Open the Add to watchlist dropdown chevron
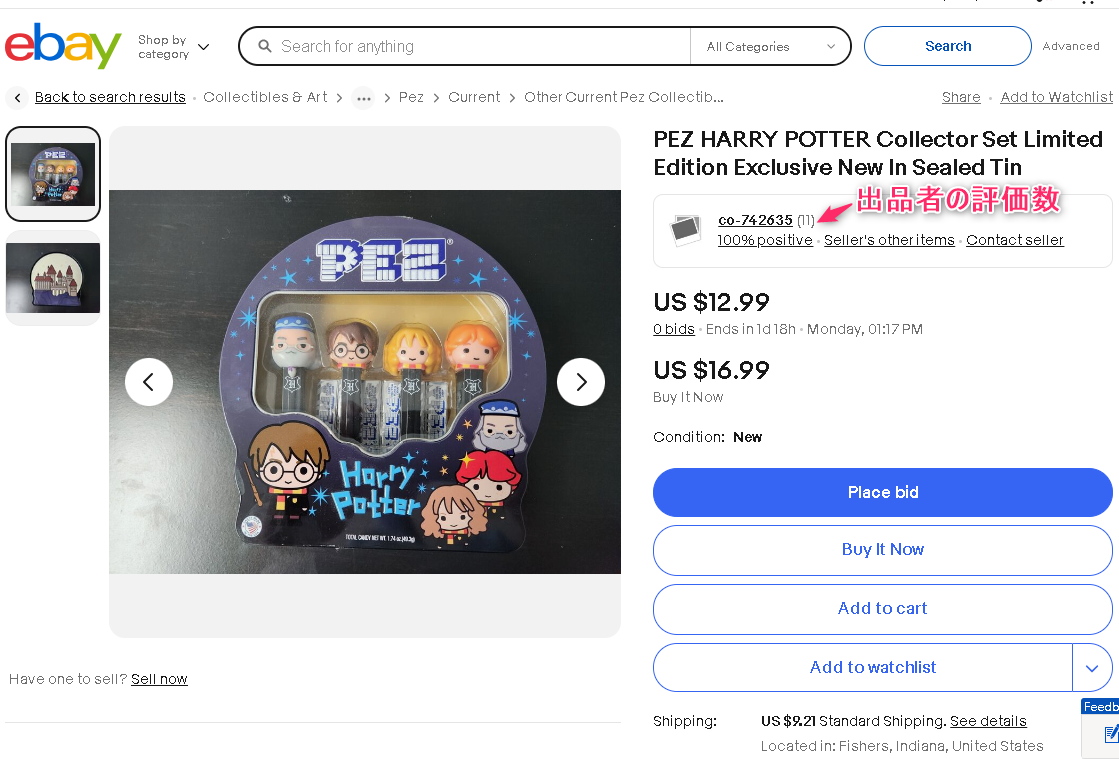The height and width of the screenshot is (759, 1119). [1094, 667]
